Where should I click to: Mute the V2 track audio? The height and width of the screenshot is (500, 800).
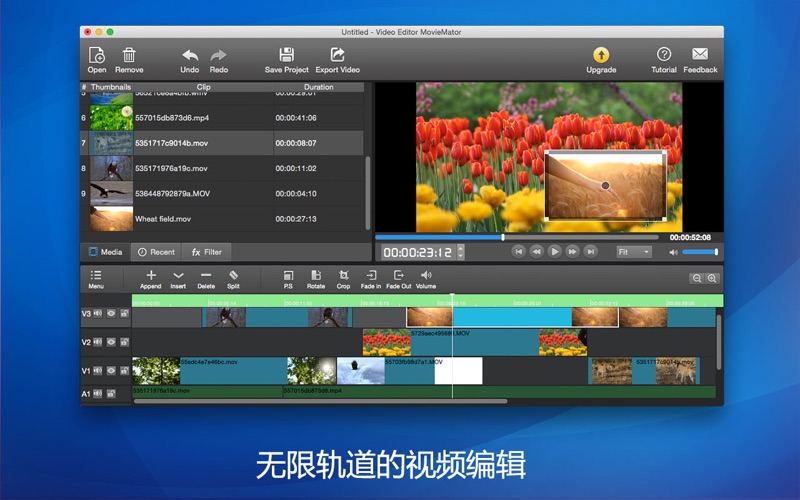[98, 342]
